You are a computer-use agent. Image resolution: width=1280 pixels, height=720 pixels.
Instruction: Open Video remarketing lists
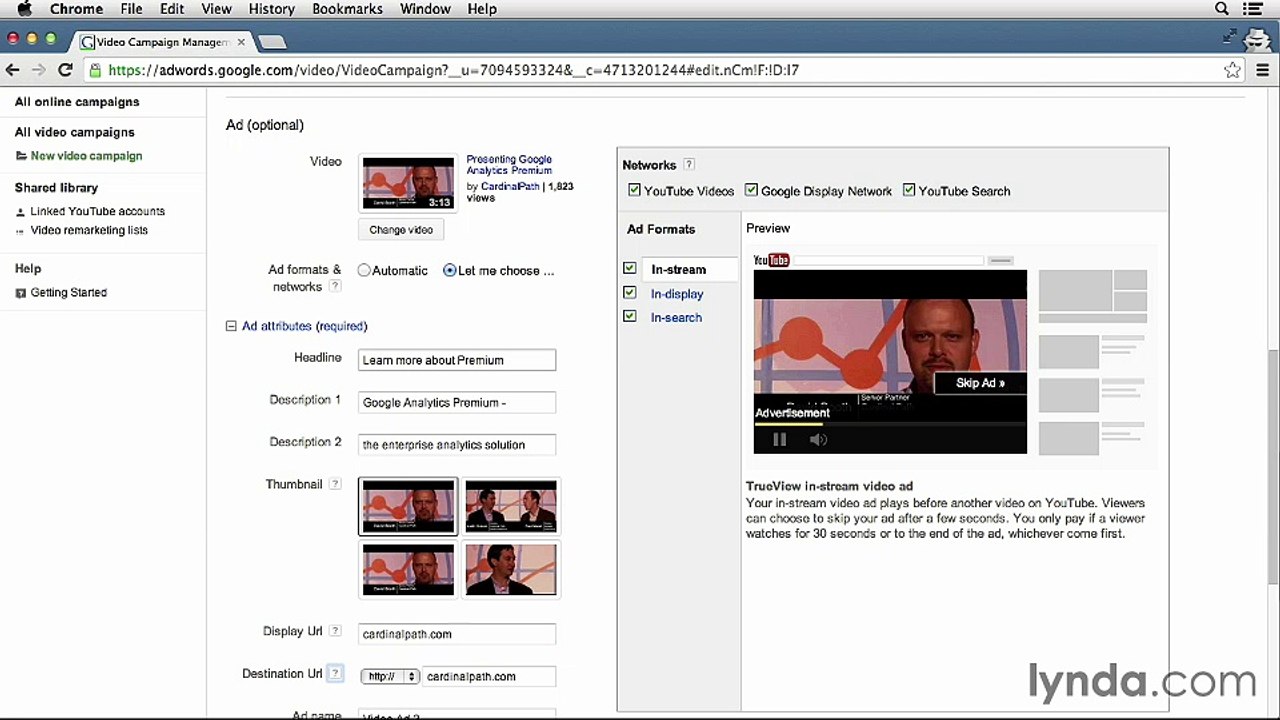pos(89,230)
